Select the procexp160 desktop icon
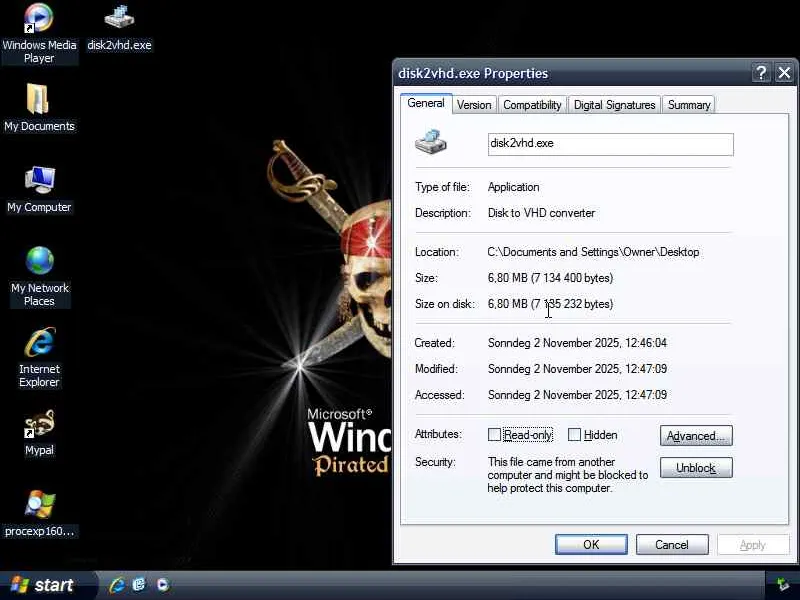 [x=39, y=512]
